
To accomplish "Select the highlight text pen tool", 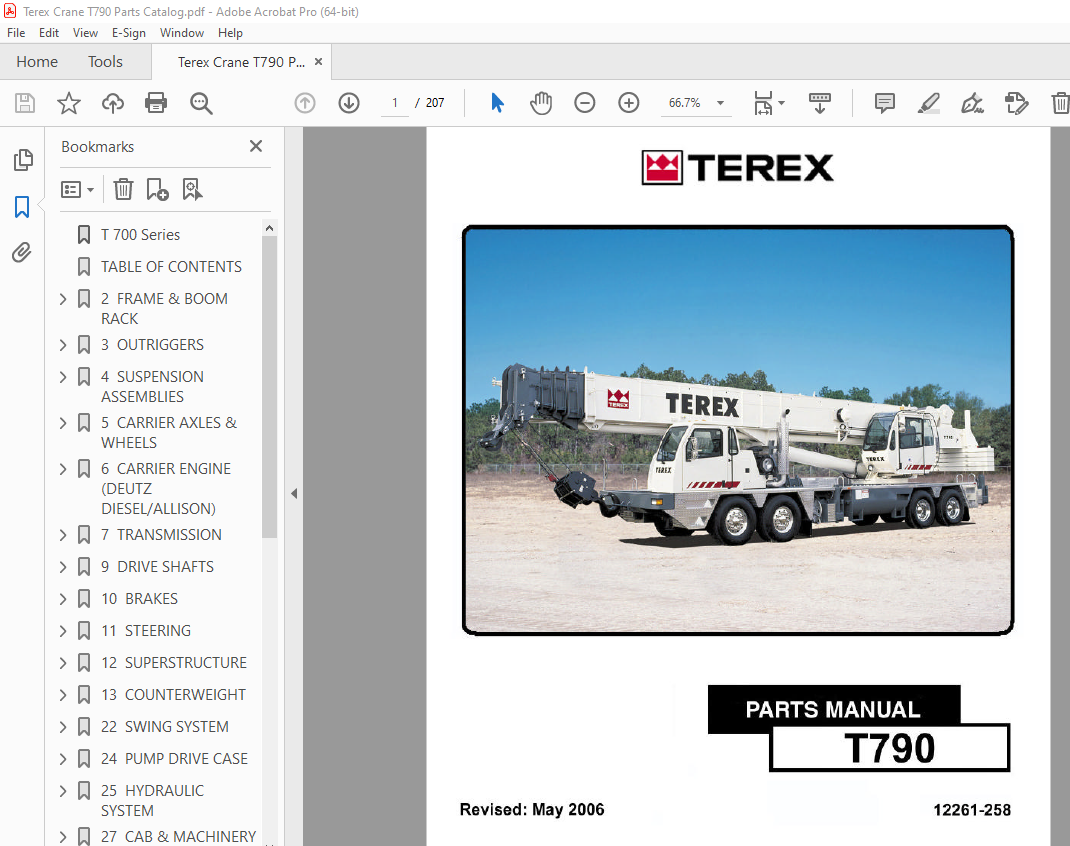I will (928, 103).
